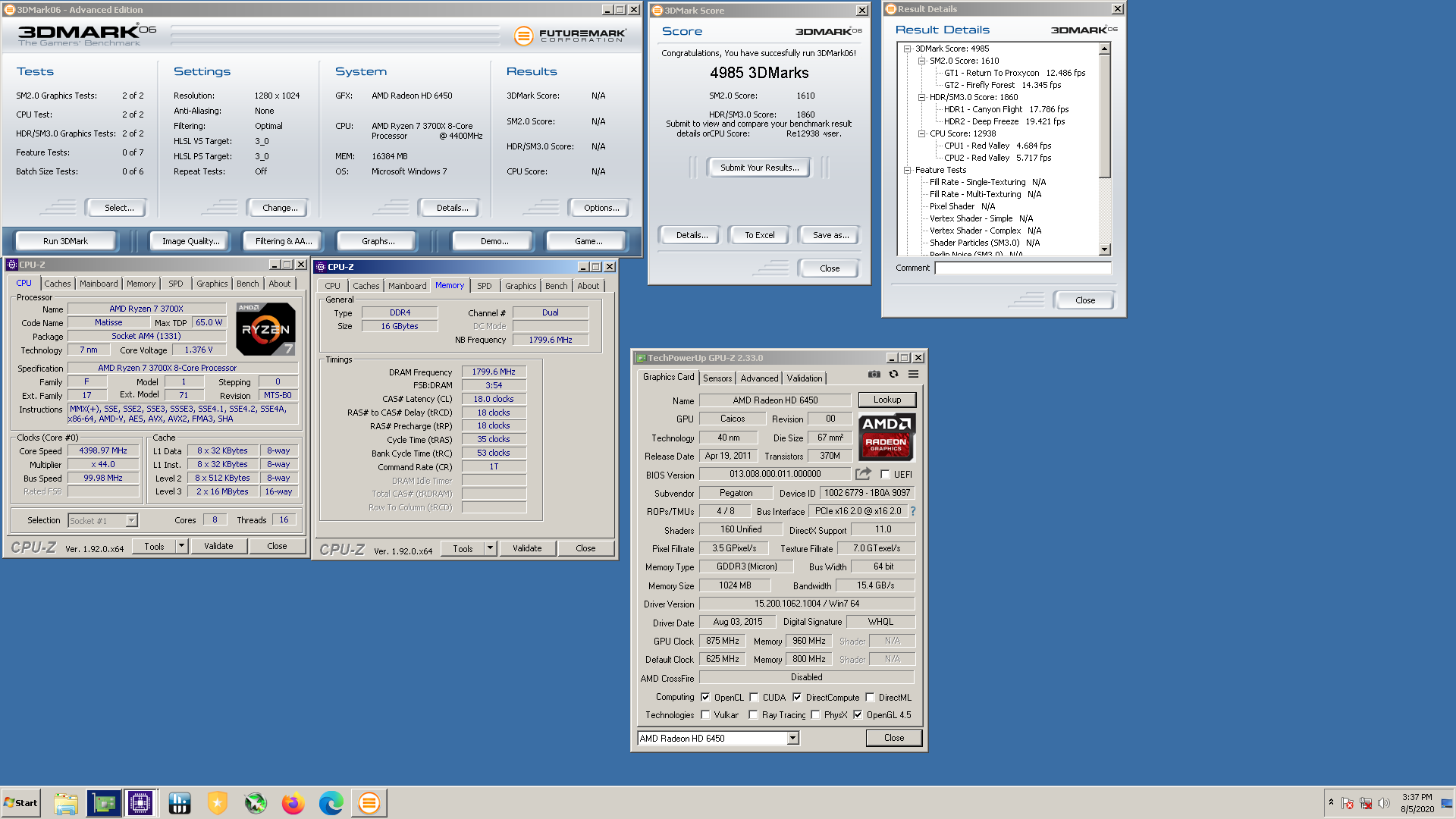Switch to CPU-Z from the taskbar
Image resolution: width=1456 pixels, height=819 pixels.
click(x=140, y=803)
